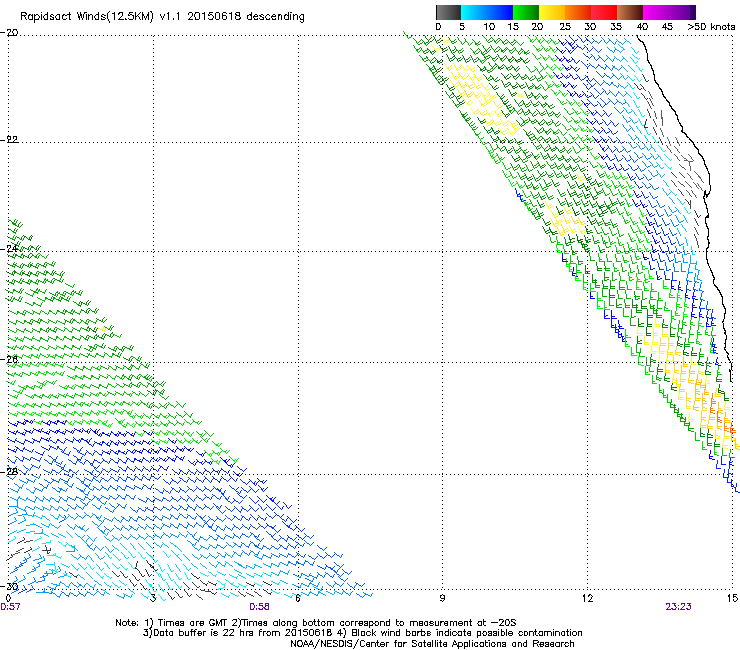This screenshot has width=740, height=650.
Task: Click the longitude 6 axis label
Action: 298,598
